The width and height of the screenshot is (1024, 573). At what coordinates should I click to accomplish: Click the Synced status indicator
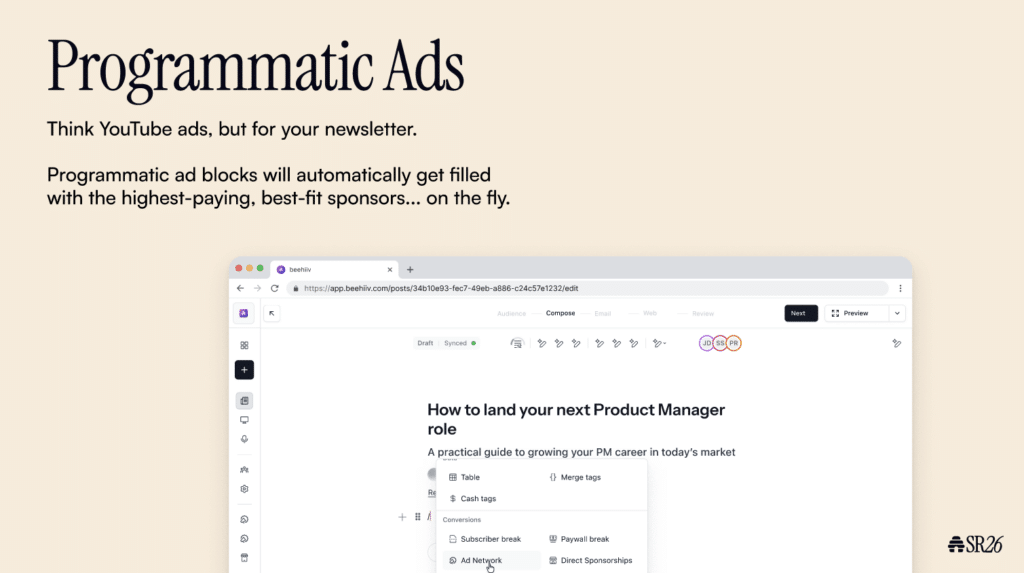click(x=460, y=343)
